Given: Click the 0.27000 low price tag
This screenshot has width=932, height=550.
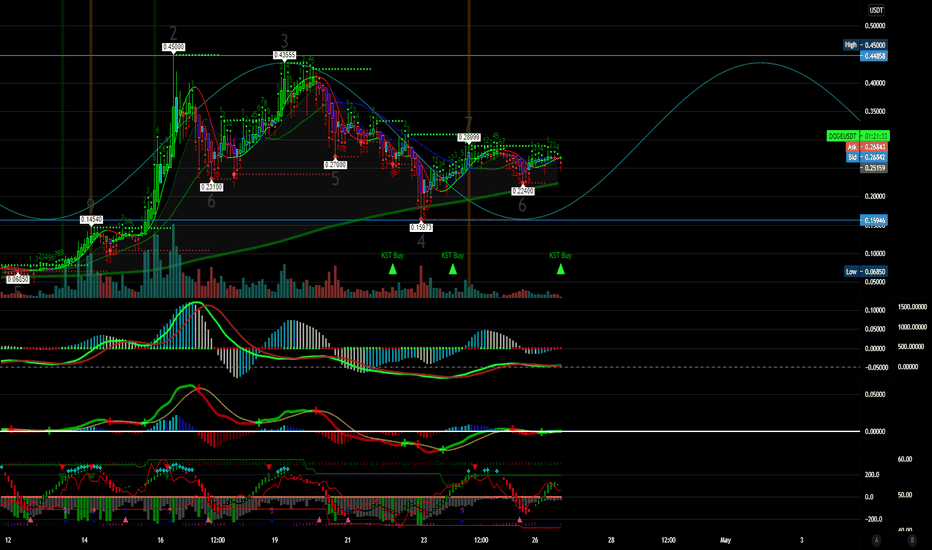Looking at the screenshot, I should [335, 165].
